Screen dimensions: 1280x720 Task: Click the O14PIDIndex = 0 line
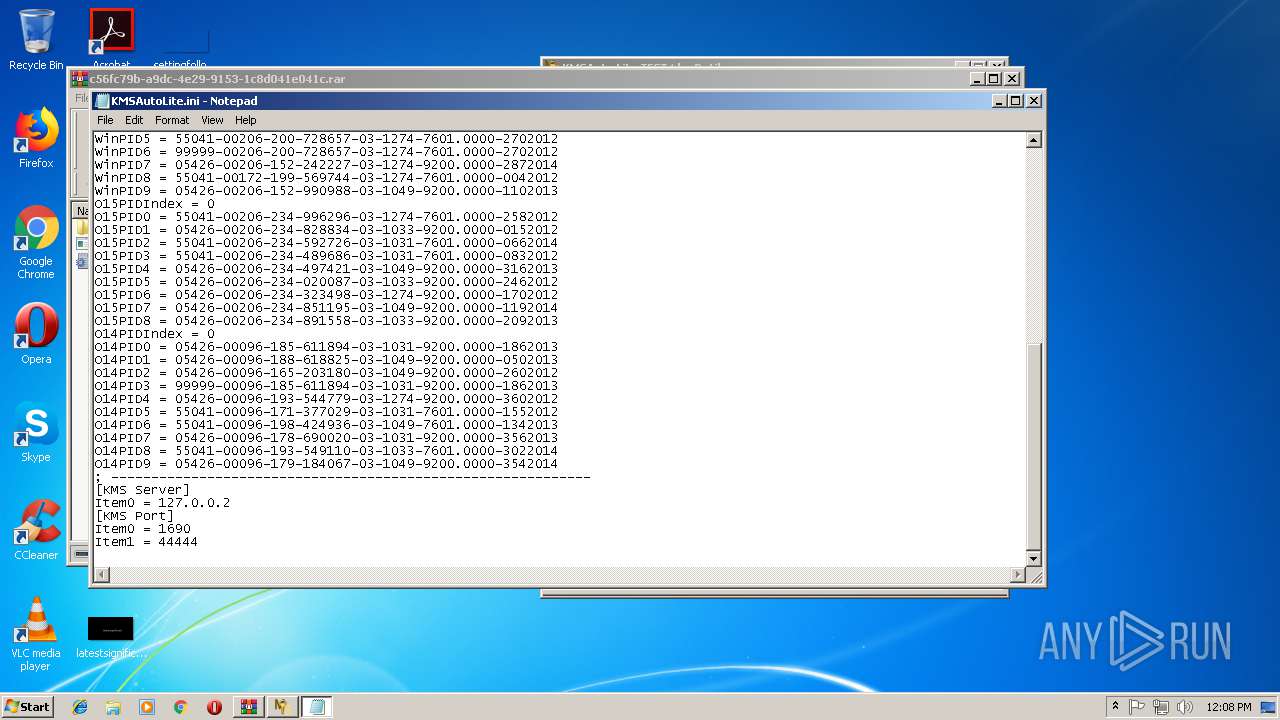pos(155,334)
